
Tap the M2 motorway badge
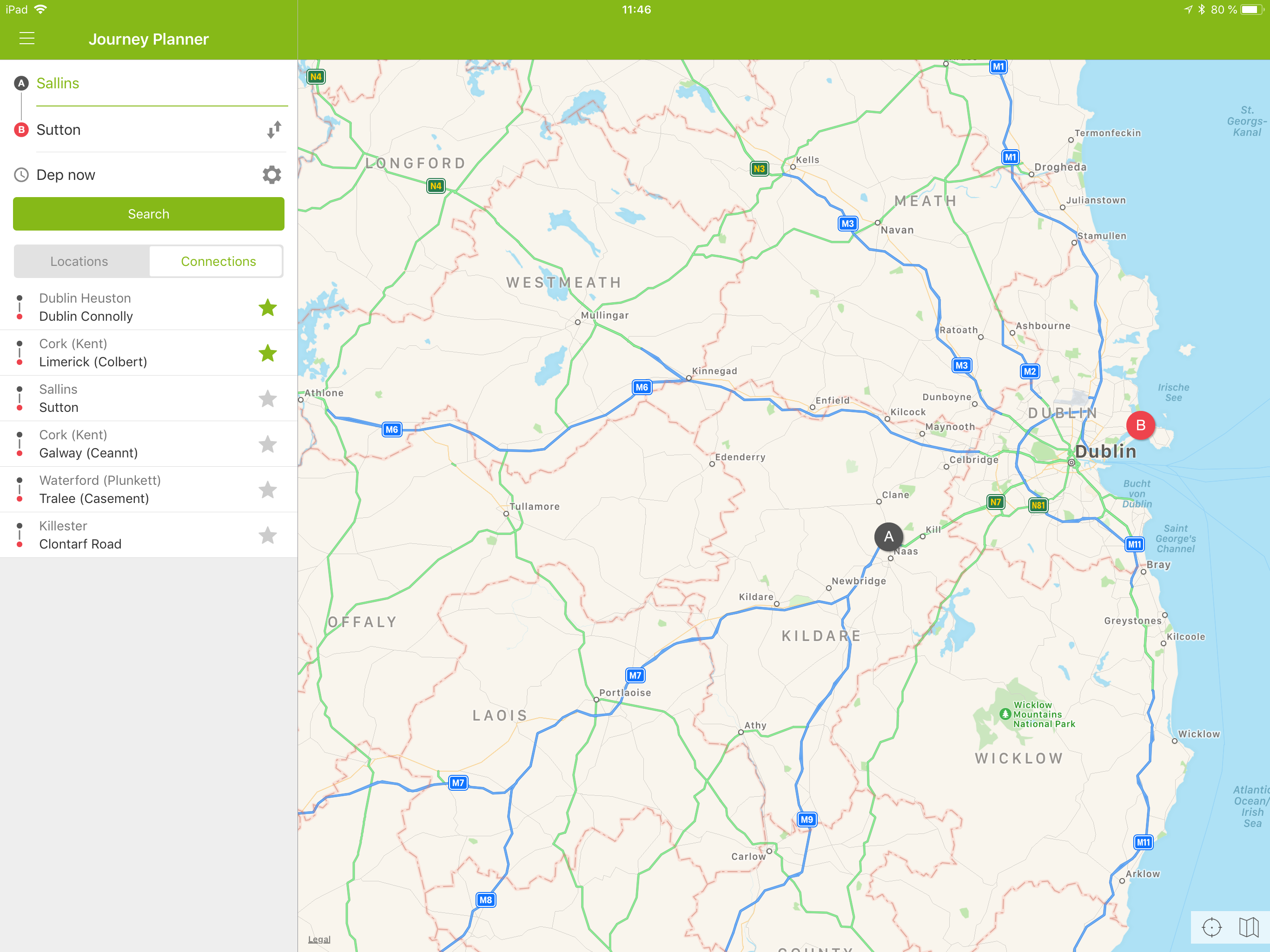pyautogui.click(x=1030, y=371)
